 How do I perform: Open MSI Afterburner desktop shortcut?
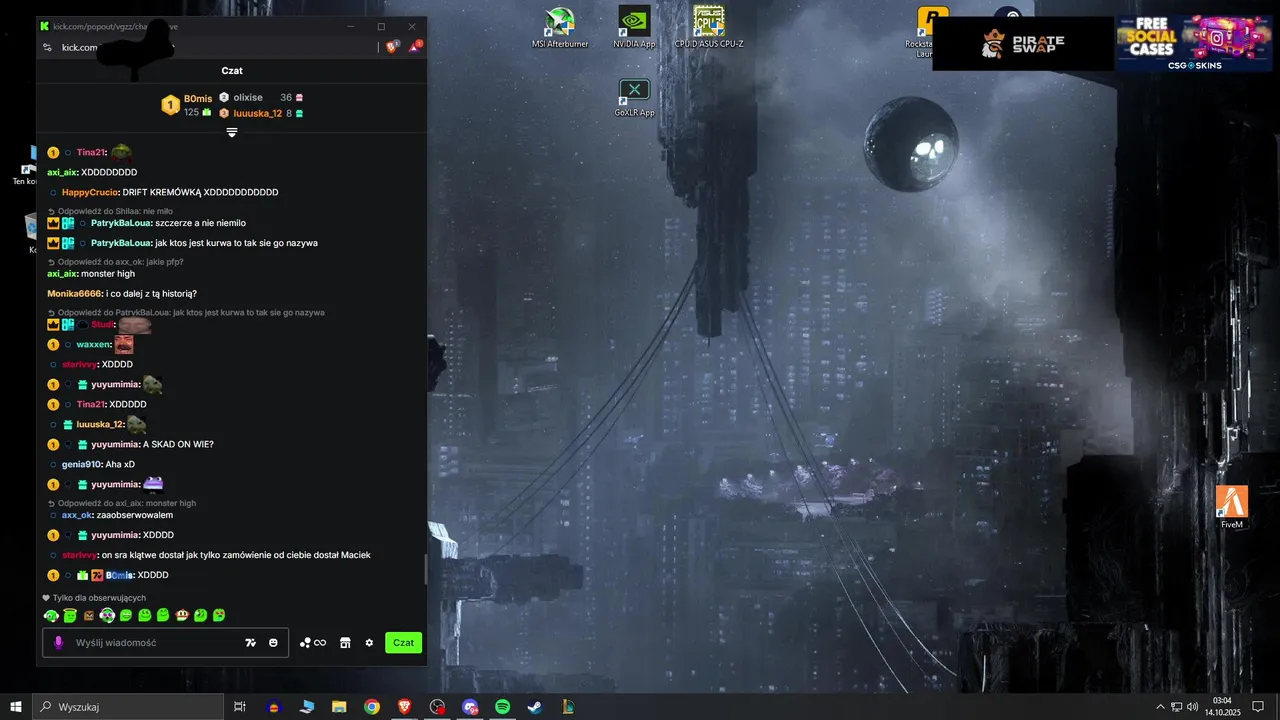(560, 28)
